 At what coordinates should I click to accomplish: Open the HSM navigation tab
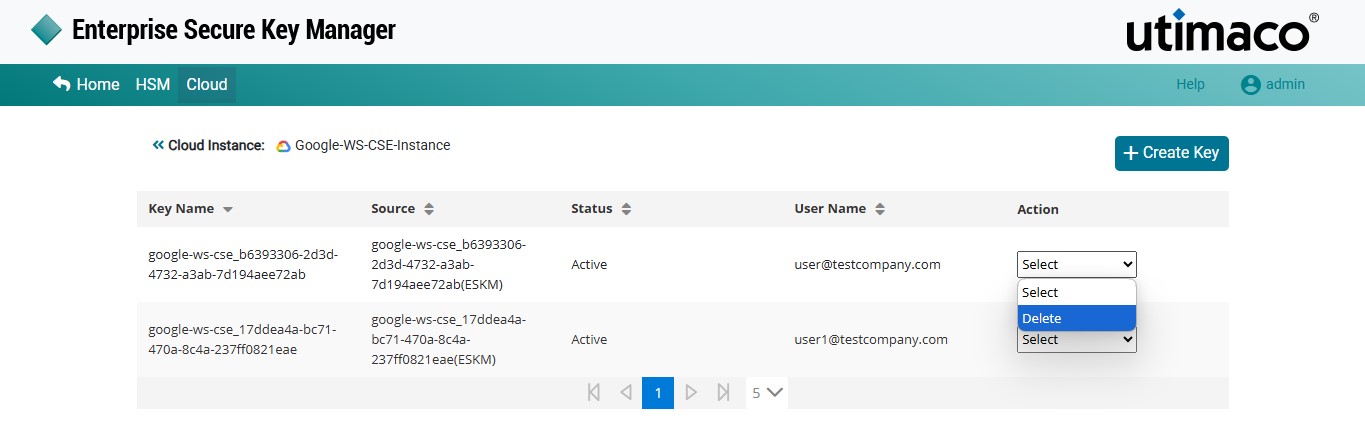tap(153, 85)
